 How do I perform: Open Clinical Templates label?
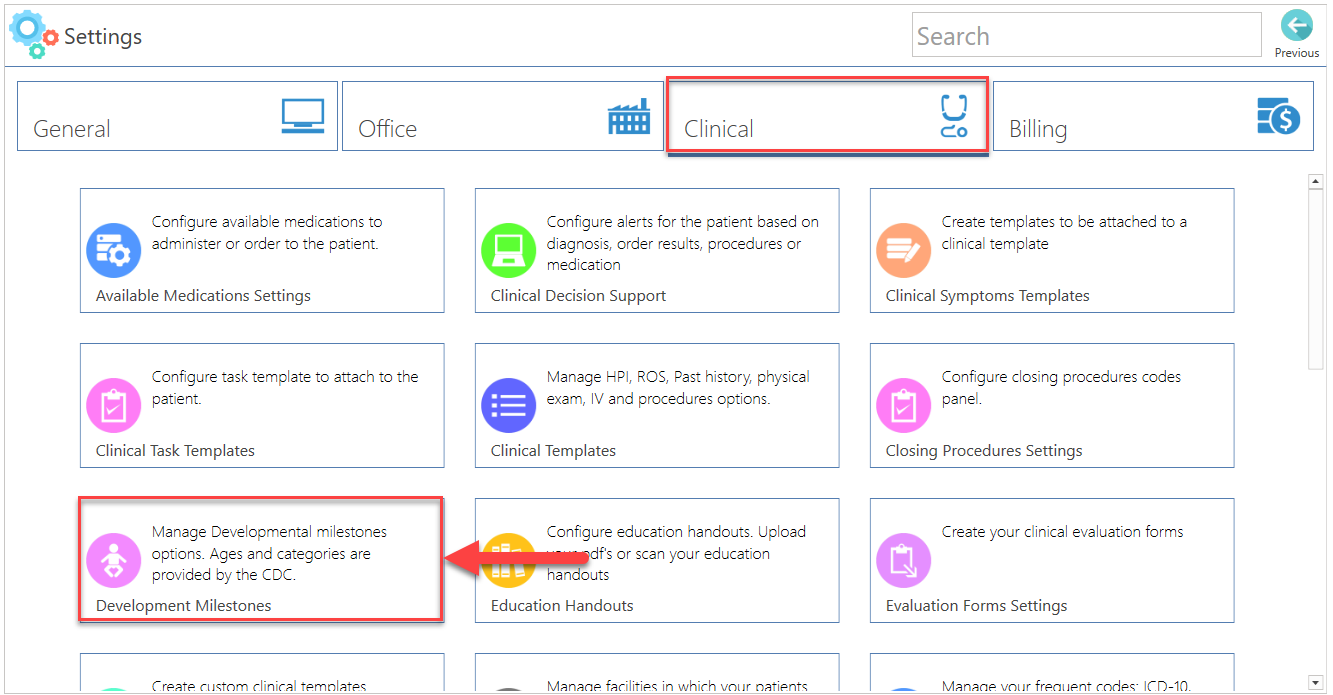pyautogui.click(x=553, y=451)
